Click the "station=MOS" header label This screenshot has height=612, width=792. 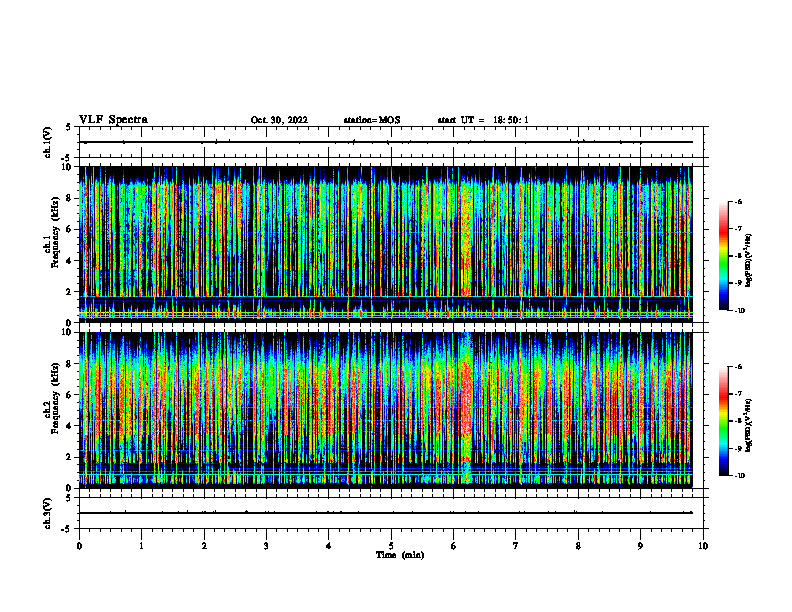pos(372,120)
